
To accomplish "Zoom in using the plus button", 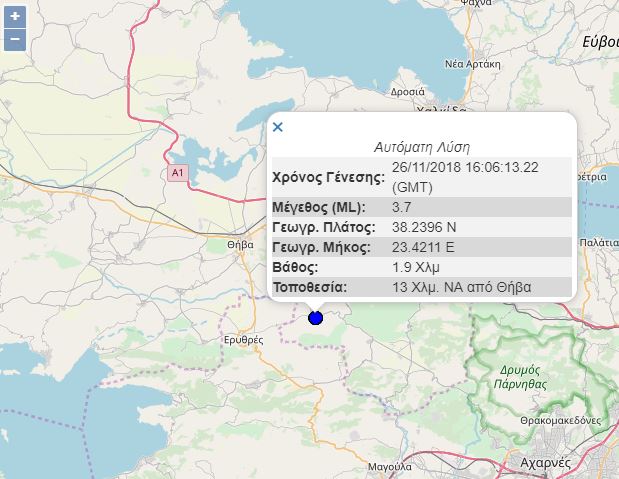I will (15, 17).
